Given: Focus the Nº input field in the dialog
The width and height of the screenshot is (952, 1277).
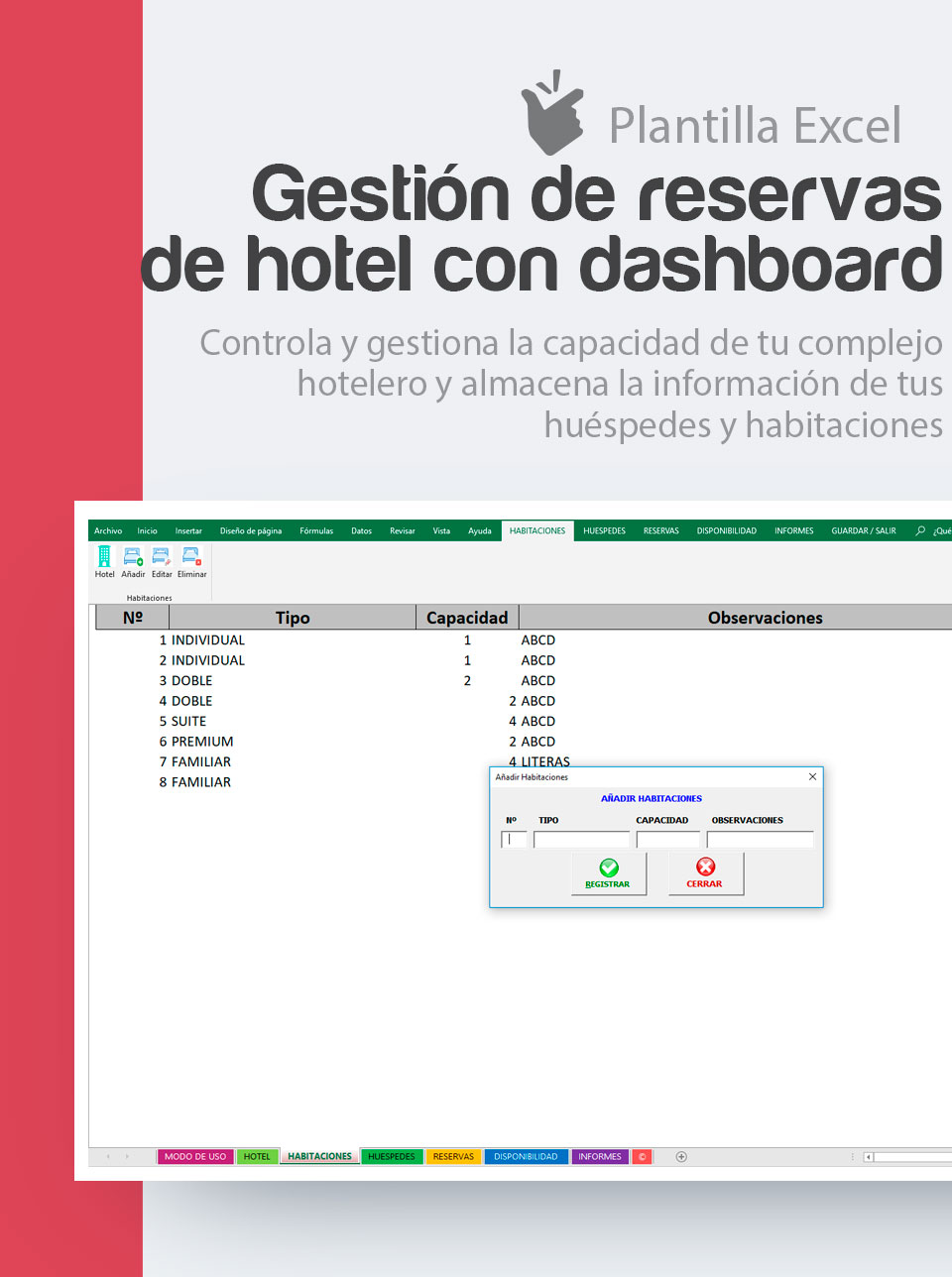Looking at the screenshot, I should (514, 840).
